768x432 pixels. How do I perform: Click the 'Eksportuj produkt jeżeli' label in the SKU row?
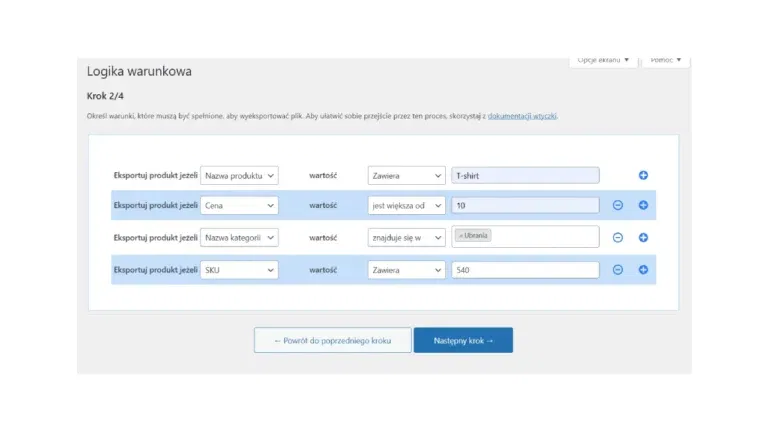[x=155, y=270]
